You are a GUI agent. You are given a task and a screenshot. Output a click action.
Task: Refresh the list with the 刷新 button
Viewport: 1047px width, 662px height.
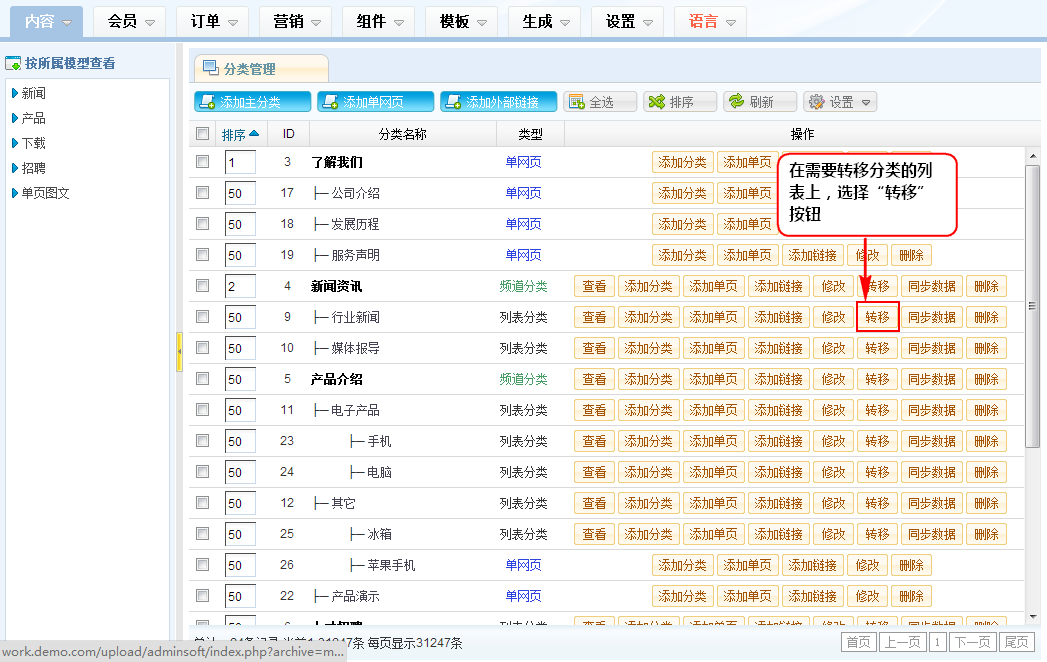click(x=760, y=102)
